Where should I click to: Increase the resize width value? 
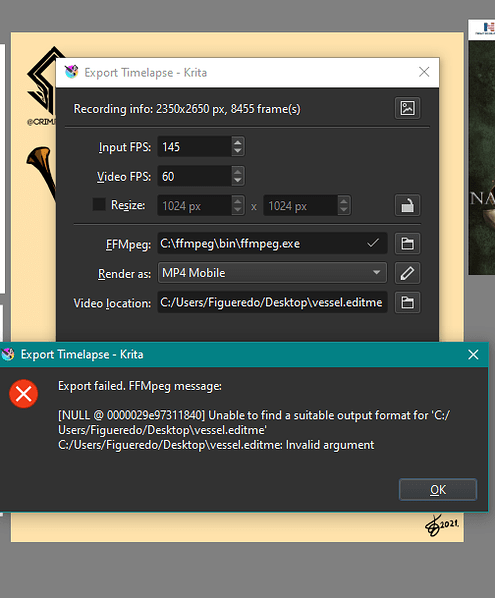(x=238, y=201)
